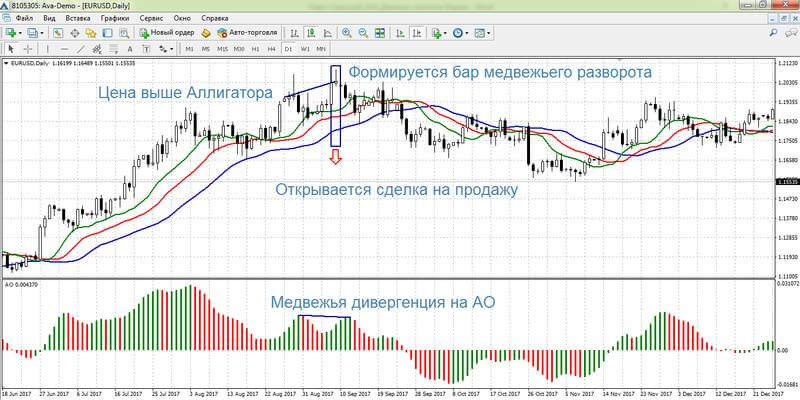Switch chart to H1 timeframe
Screen dimensions: 800x400
pyautogui.click(x=256, y=48)
